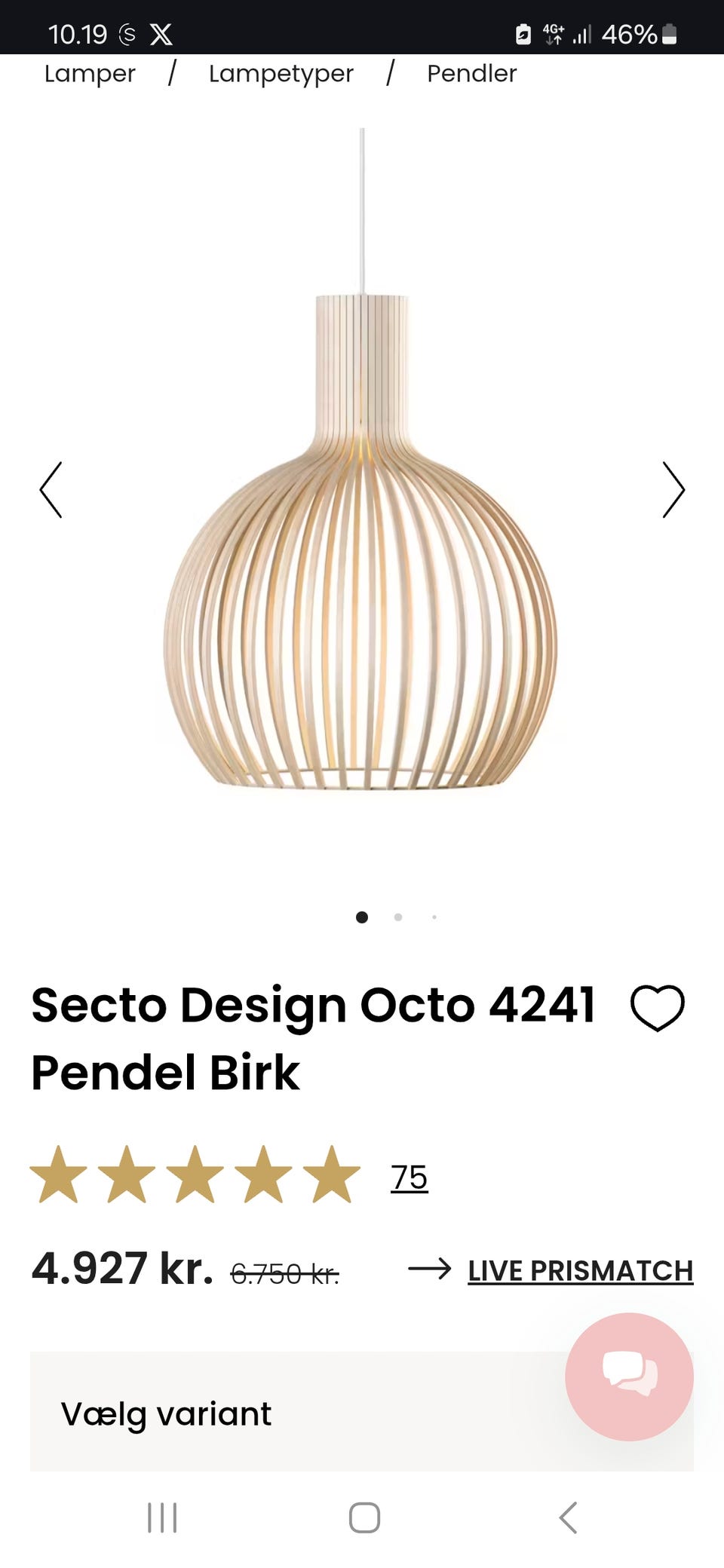
Task: Click the five gold star rating
Action: tap(195, 1174)
